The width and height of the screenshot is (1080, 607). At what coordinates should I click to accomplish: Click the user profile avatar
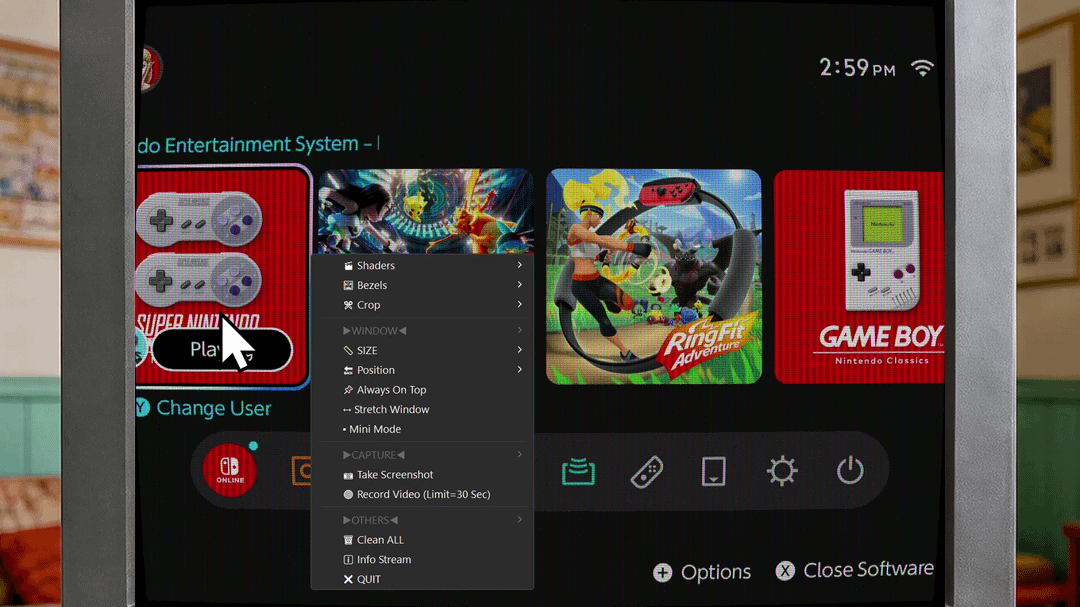click(x=151, y=69)
